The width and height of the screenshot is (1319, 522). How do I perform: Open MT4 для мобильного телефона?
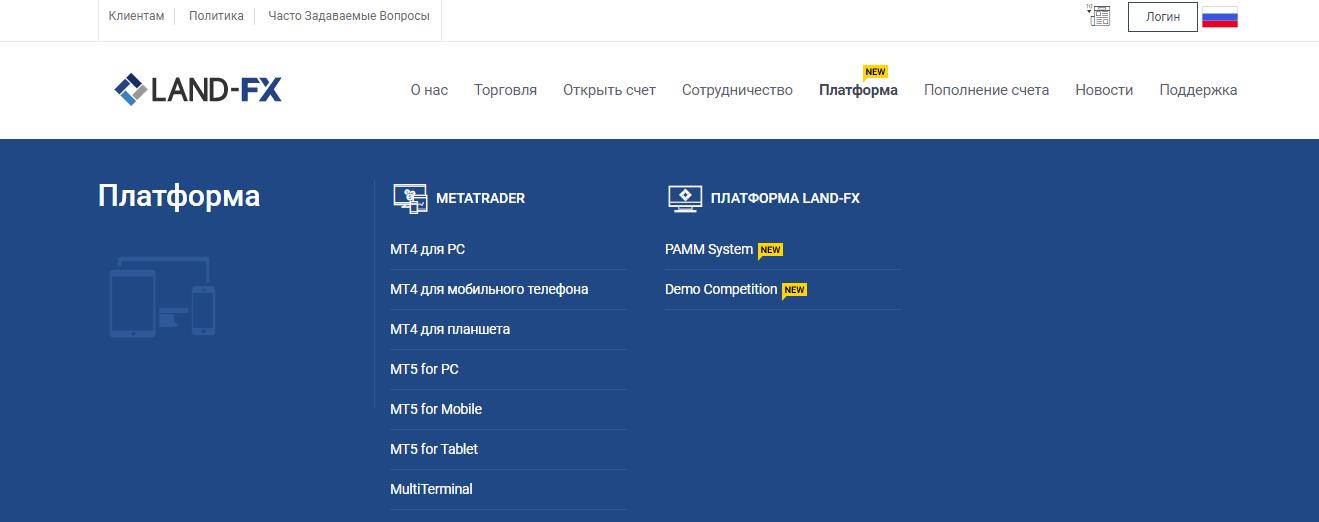click(489, 289)
